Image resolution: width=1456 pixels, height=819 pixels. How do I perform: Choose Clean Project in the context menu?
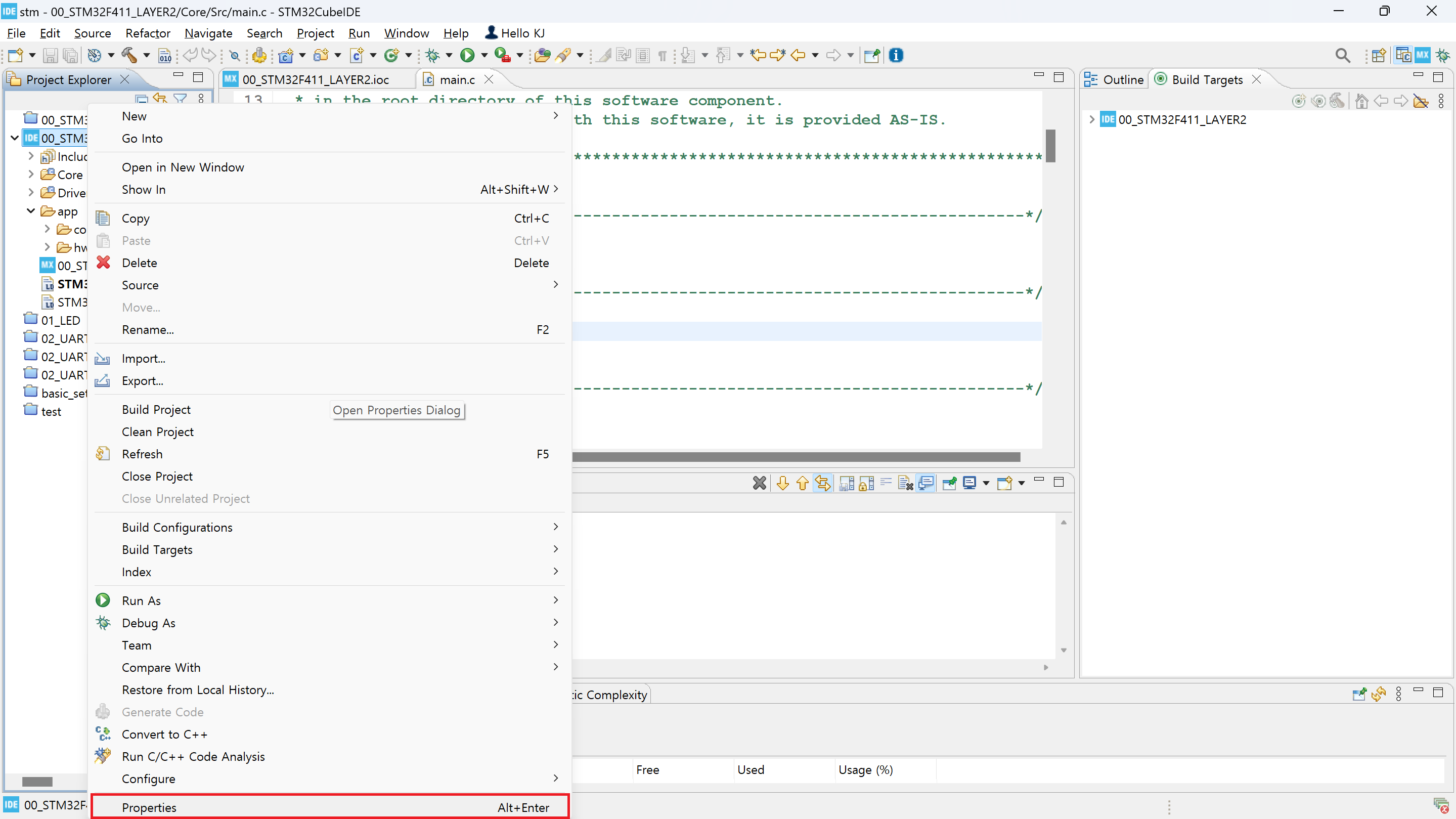pos(158,432)
